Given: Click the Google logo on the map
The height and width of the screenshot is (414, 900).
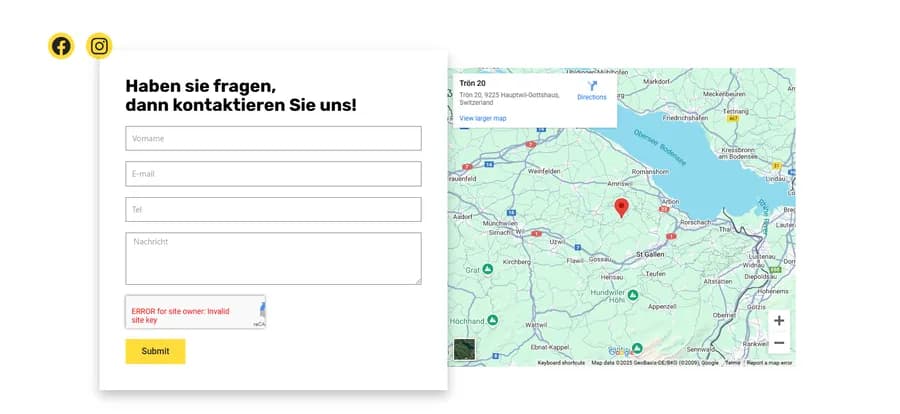Looking at the screenshot, I should point(620,352).
